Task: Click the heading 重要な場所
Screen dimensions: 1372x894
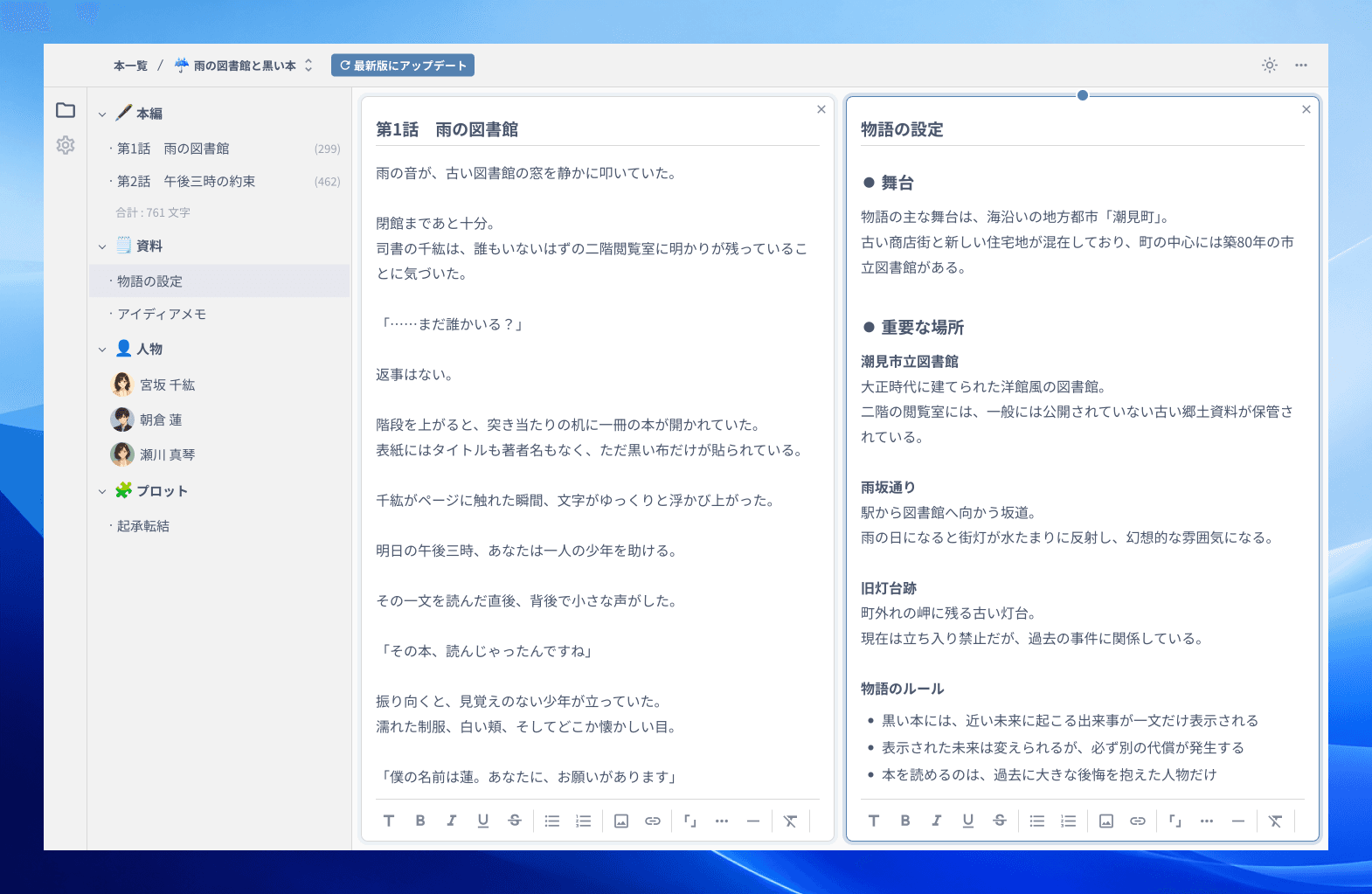Action: point(922,328)
